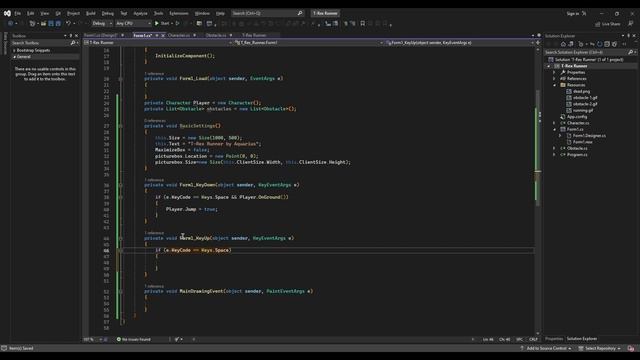Click the Sign in link
Screen dimensions: 640x360
pos(573,14)
